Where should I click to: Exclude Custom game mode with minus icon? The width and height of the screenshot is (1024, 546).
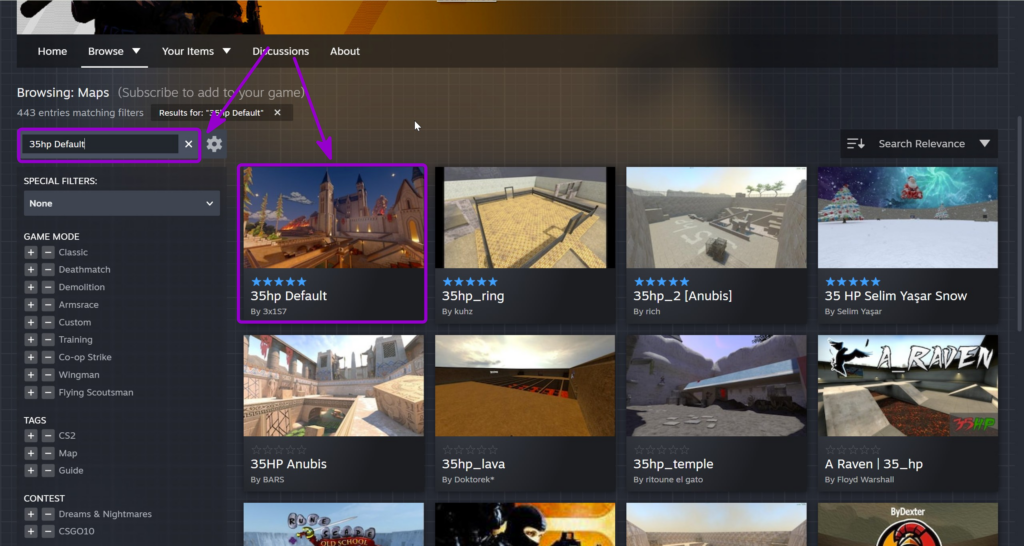(x=48, y=323)
